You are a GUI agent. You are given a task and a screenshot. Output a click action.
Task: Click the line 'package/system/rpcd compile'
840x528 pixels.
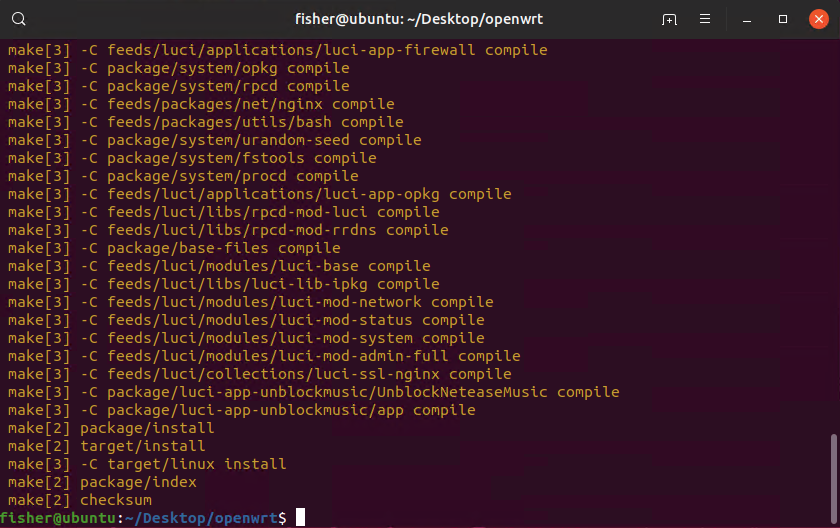click(178, 86)
